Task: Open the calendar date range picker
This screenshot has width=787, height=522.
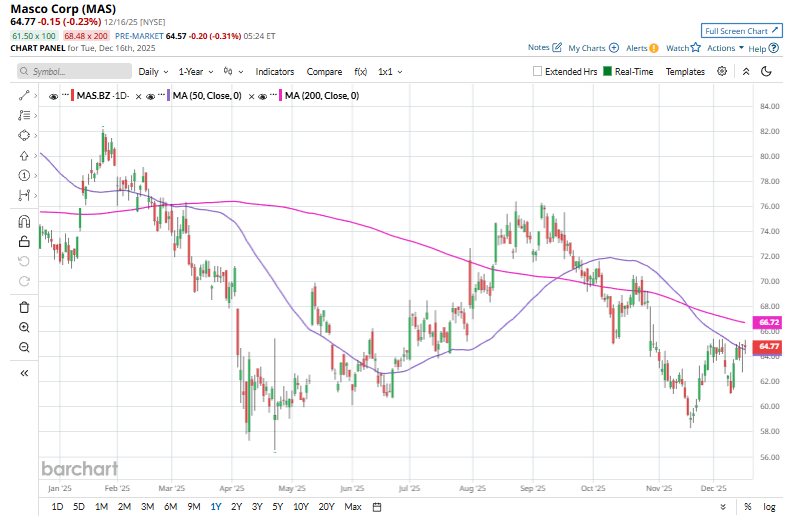Action: [375, 507]
